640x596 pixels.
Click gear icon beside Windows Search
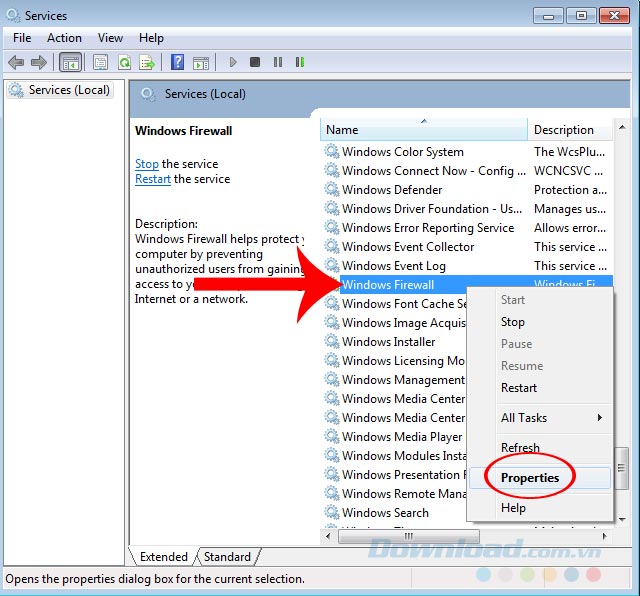click(x=332, y=512)
